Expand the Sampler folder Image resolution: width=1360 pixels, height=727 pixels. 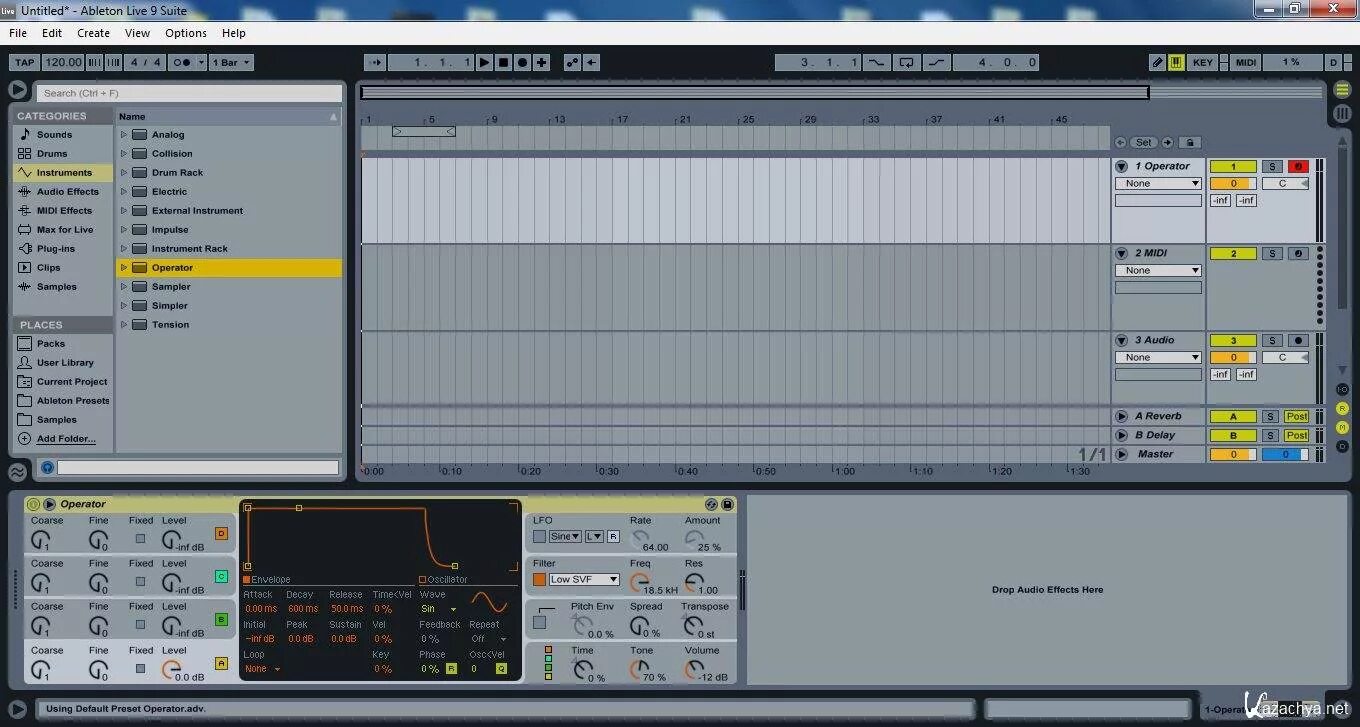pos(124,286)
